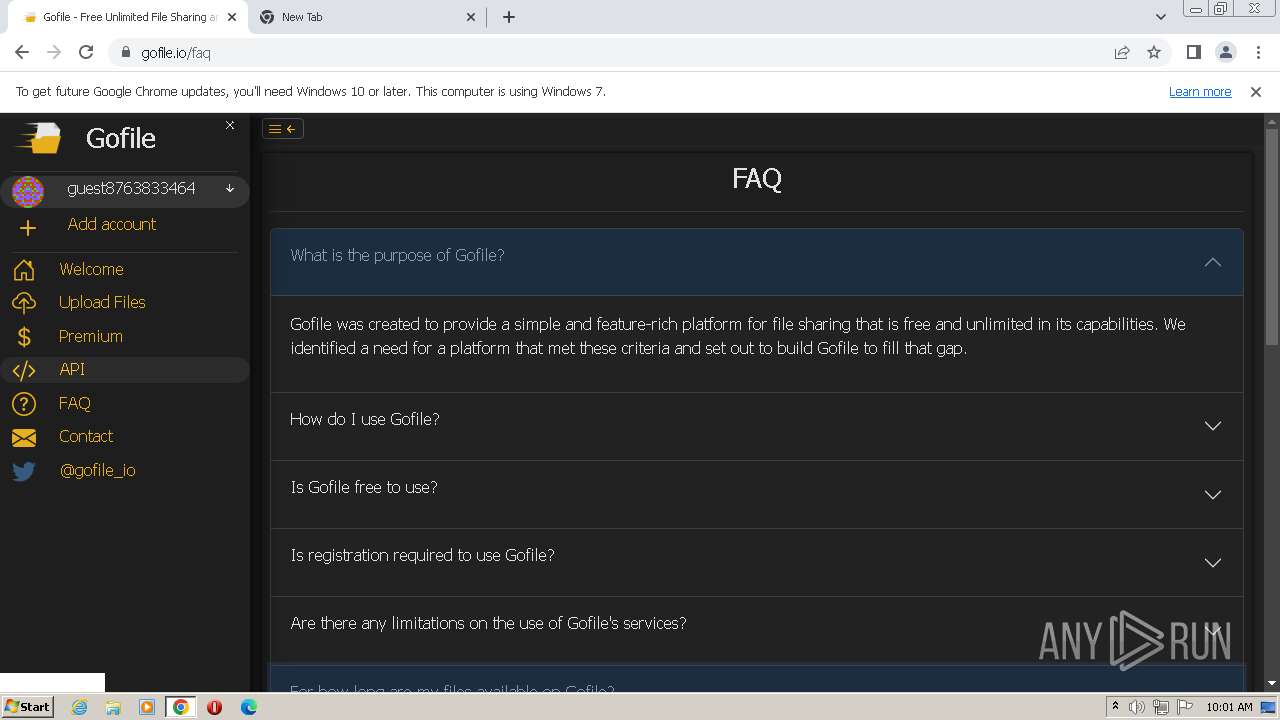Viewport: 1280px width, 720px height.
Task: Click the question mark FAQ icon
Action: 24,404
